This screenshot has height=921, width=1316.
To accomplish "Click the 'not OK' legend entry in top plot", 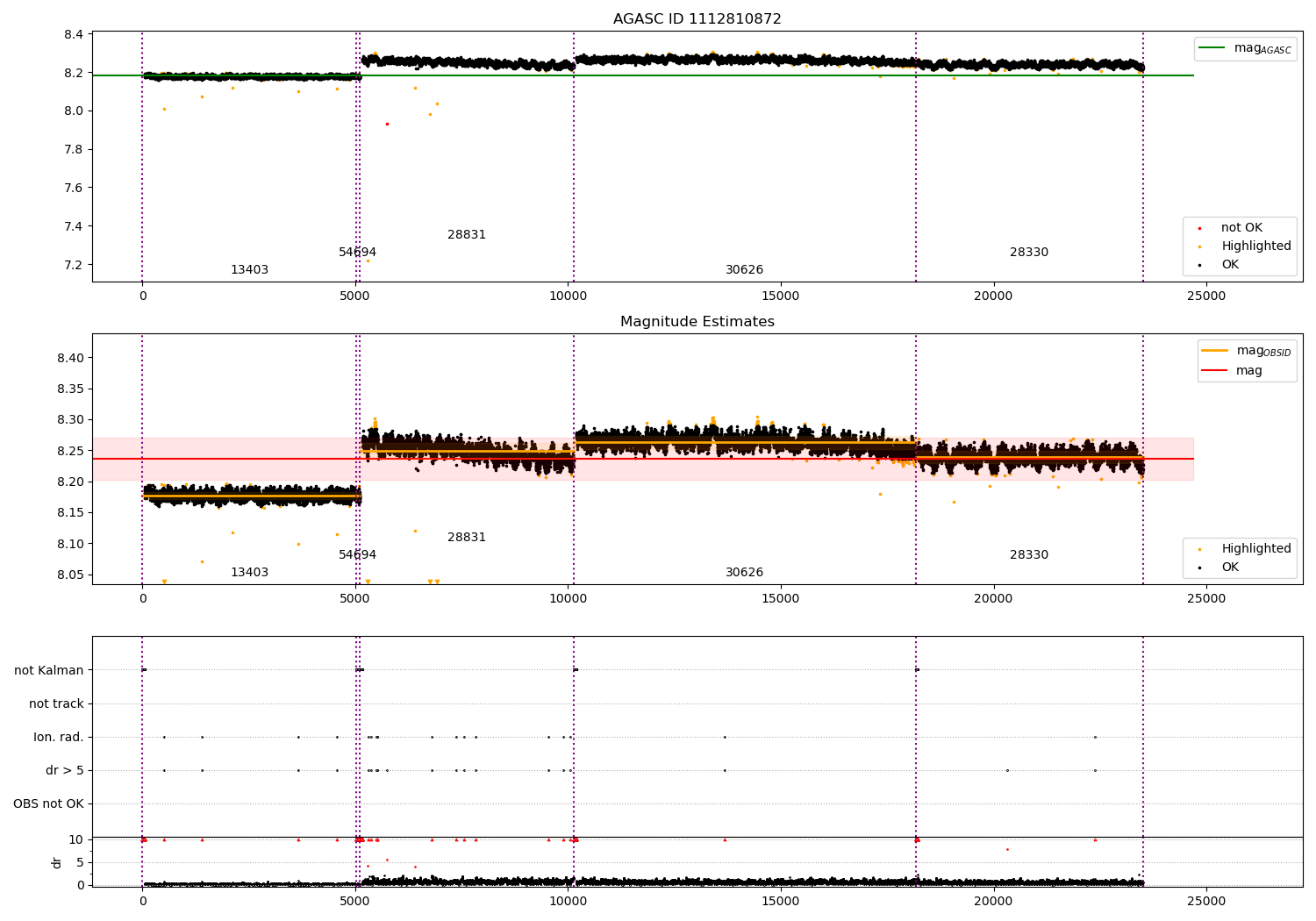I will (1241, 228).
